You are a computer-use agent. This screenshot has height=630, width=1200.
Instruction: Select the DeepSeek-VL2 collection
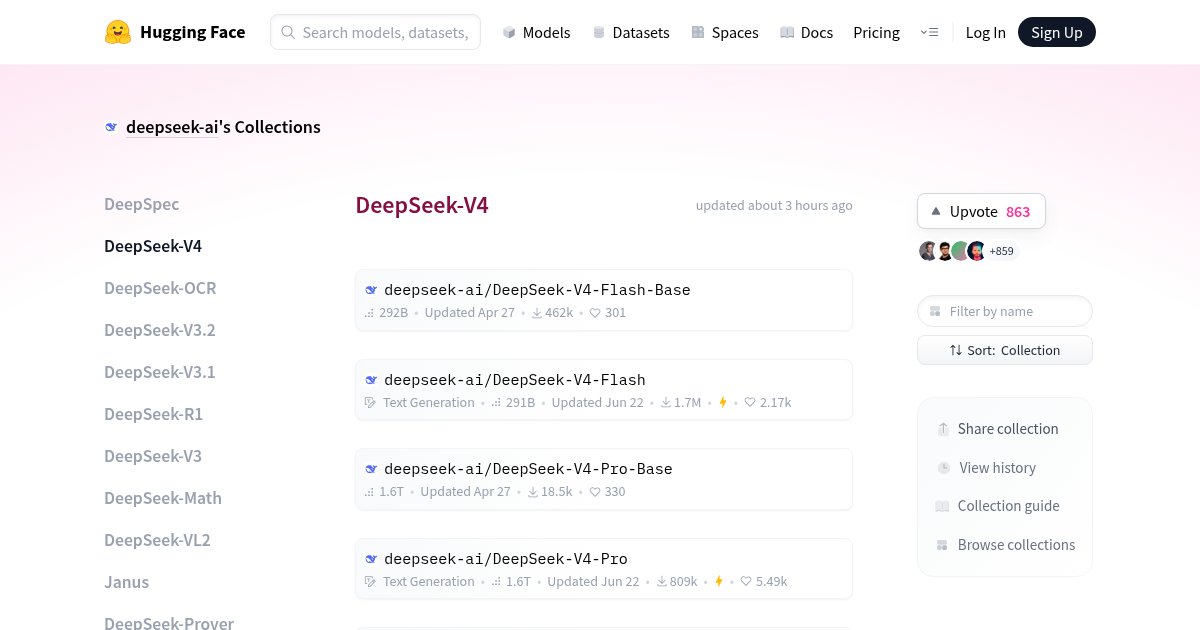(x=157, y=540)
